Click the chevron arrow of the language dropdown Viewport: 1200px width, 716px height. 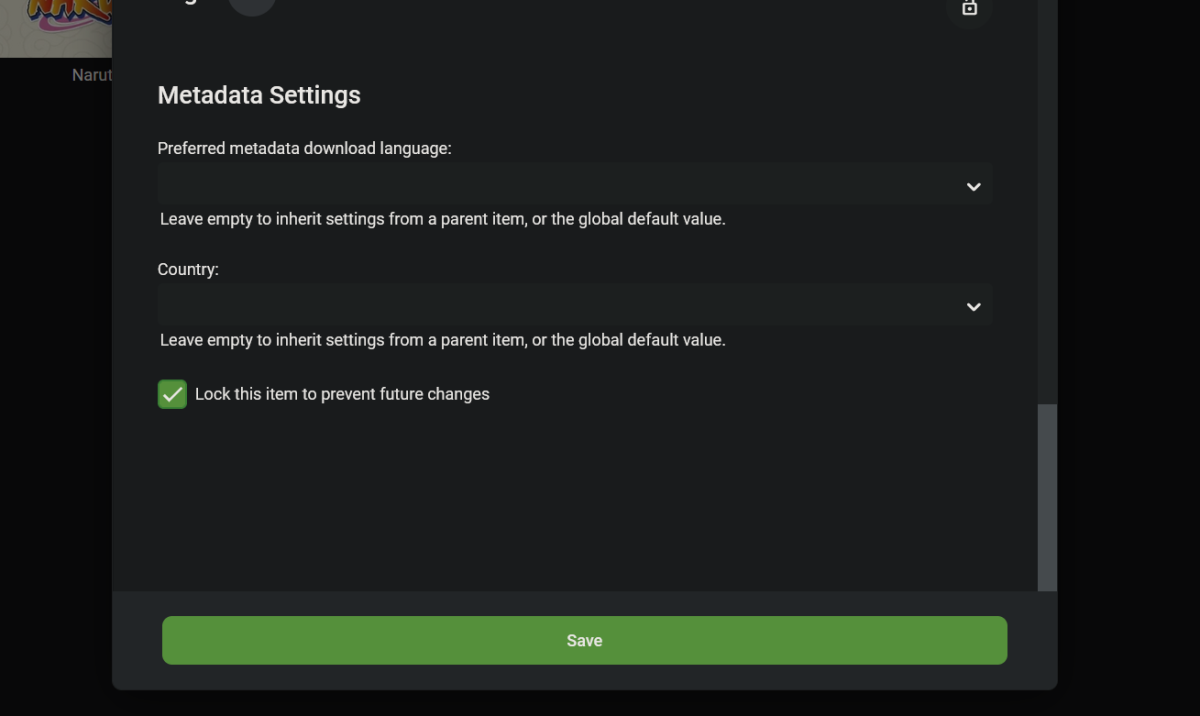pos(973,187)
